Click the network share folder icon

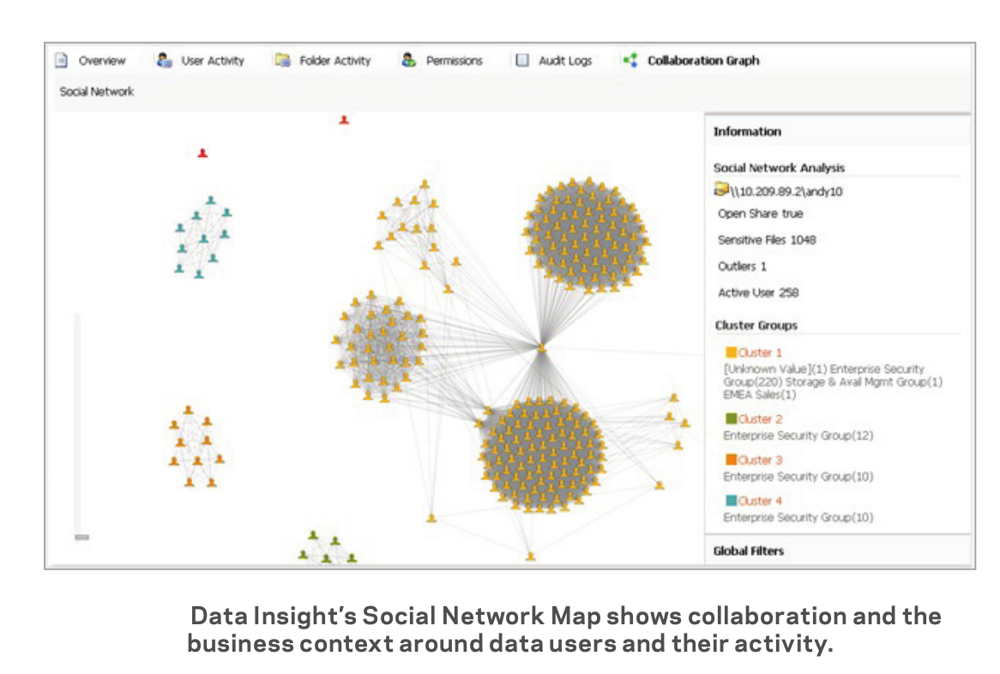pos(721,189)
